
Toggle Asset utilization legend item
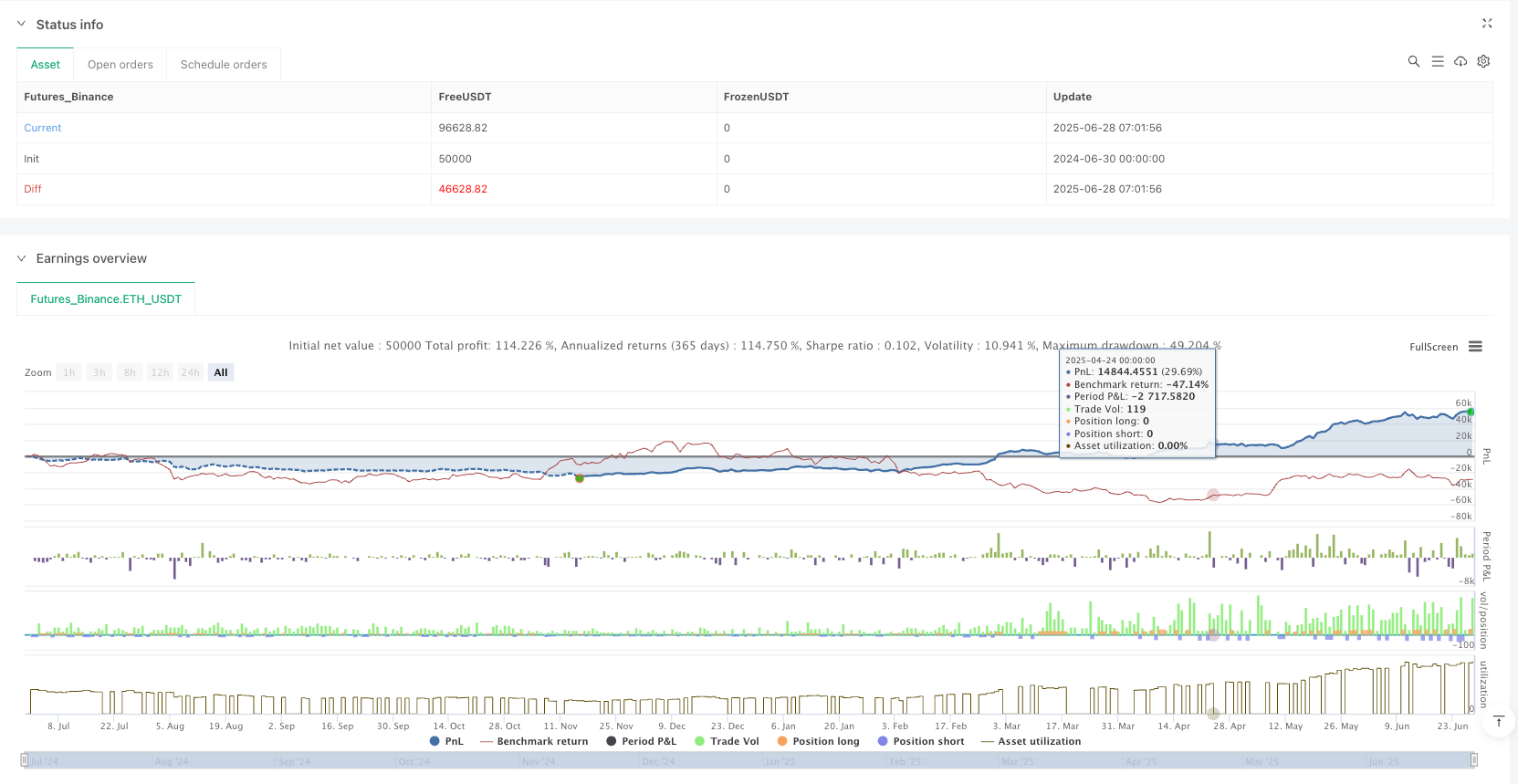click(1031, 741)
